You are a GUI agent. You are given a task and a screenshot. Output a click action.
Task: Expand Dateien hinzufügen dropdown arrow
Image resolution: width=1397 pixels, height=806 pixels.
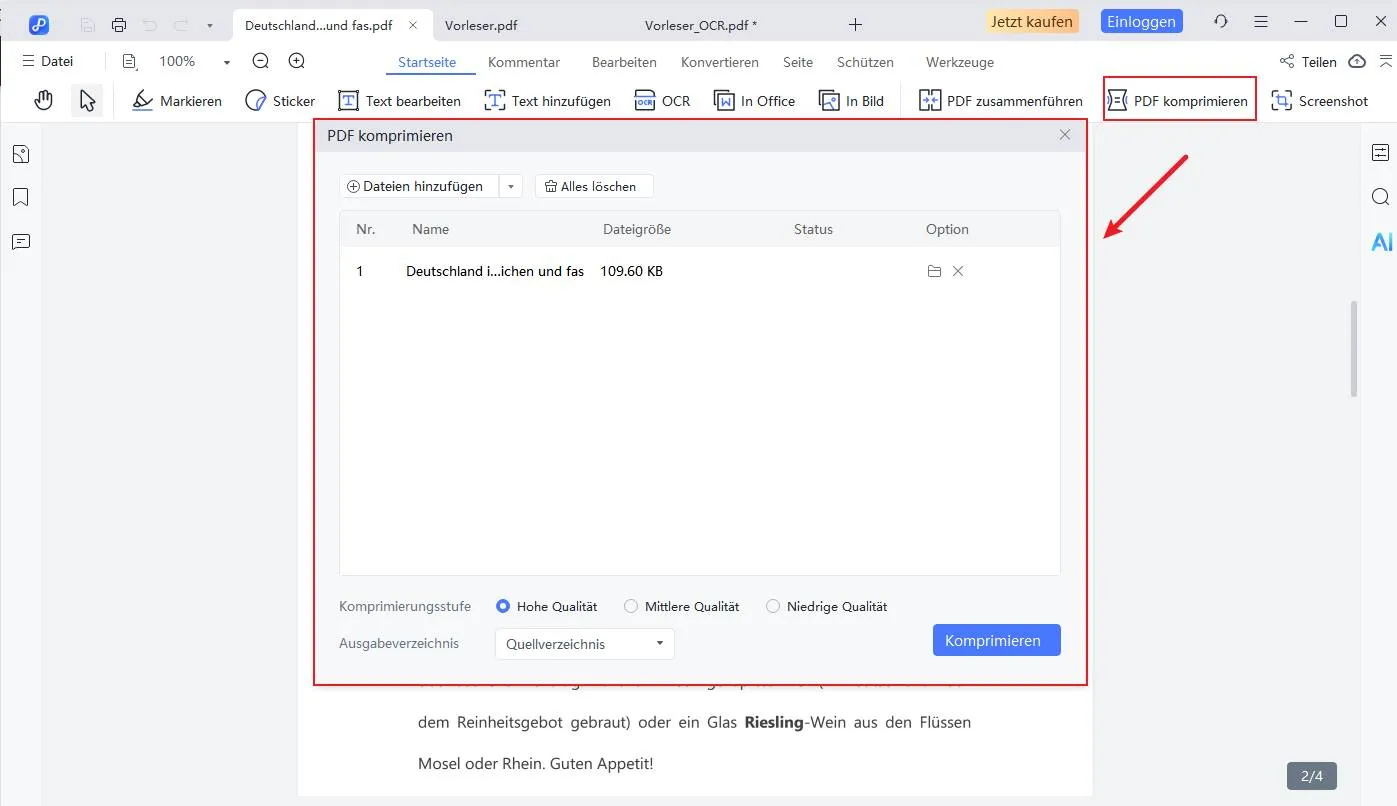coord(511,186)
